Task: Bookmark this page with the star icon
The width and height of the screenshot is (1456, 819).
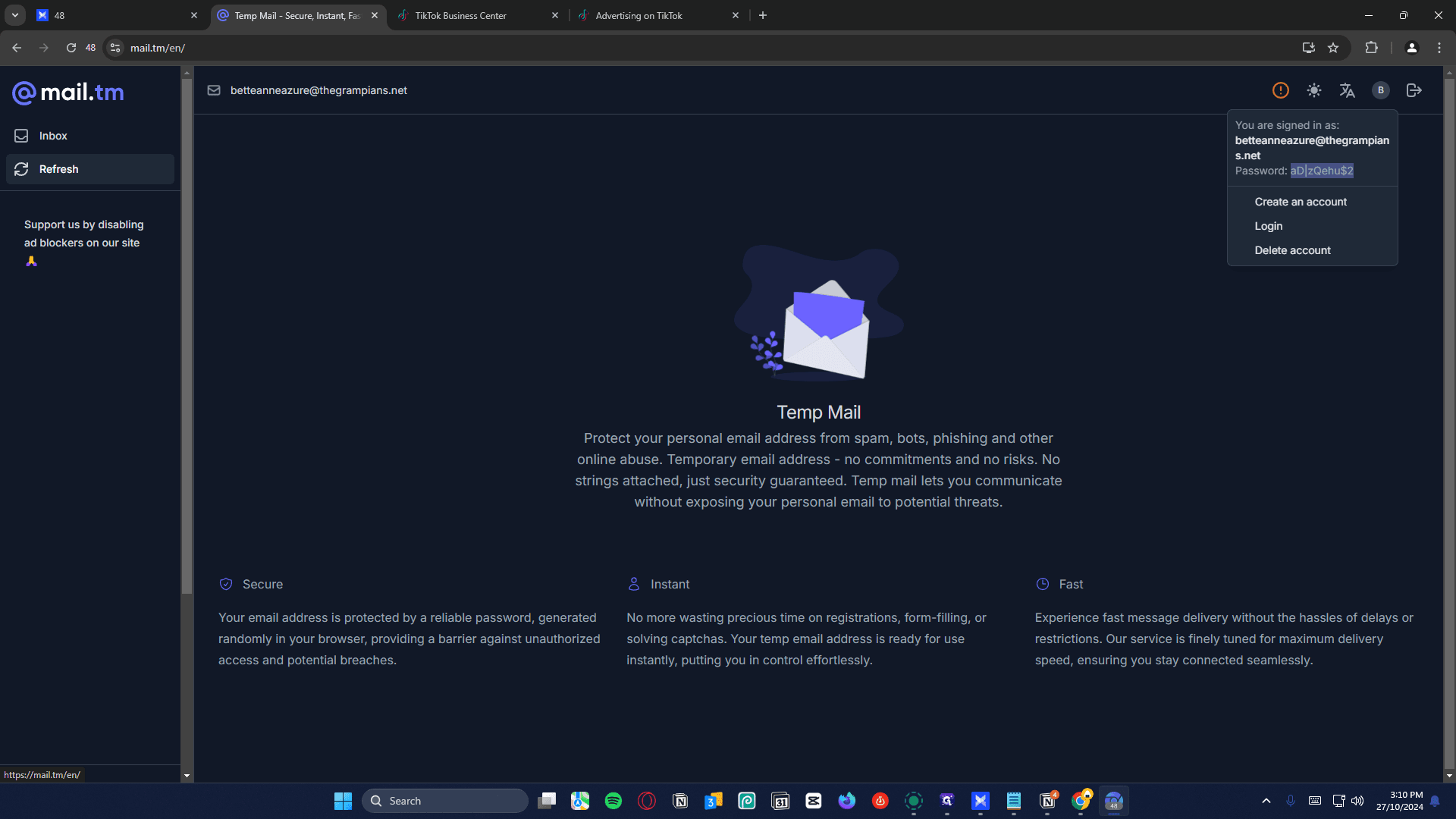Action: [x=1333, y=48]
